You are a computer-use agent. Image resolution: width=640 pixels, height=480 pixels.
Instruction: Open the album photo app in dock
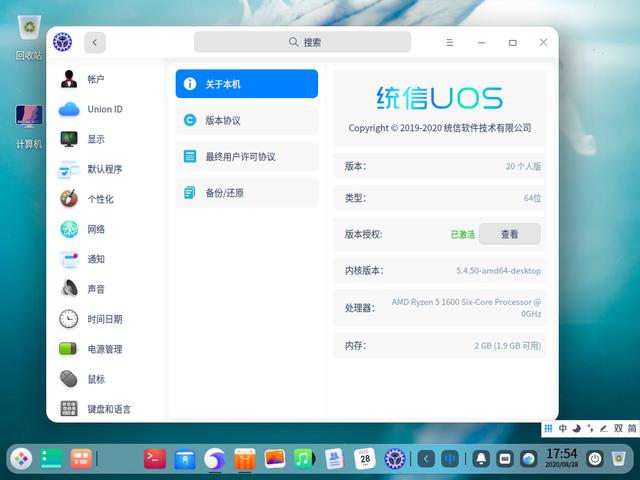(x=275, y=459)
